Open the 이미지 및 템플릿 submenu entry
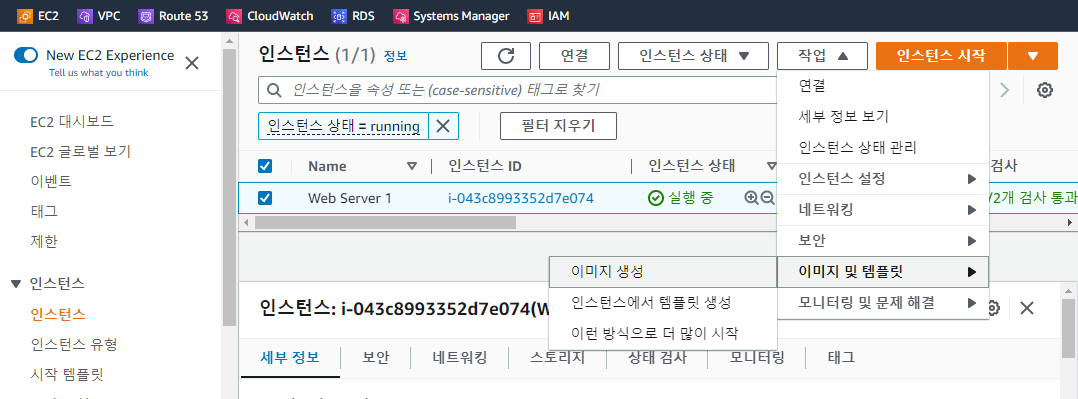The width and height of the screenshot is (1078, 399). [883, 272]
